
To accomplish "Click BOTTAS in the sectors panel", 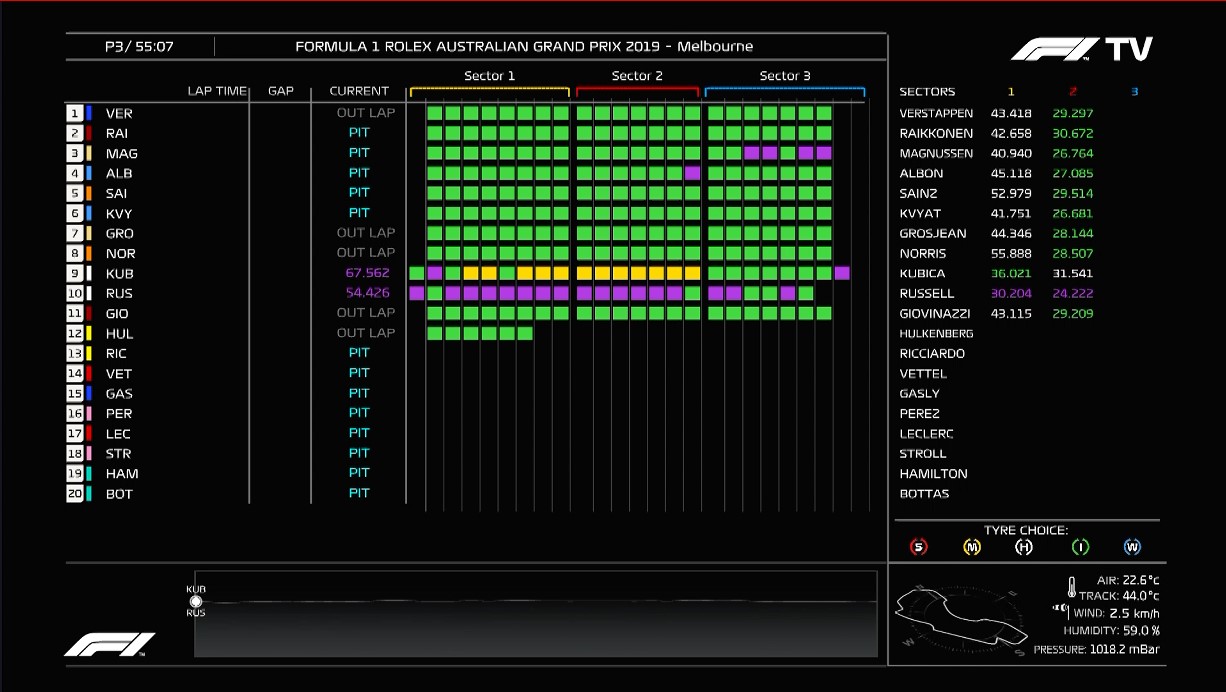I will click(x=924, y=494).
